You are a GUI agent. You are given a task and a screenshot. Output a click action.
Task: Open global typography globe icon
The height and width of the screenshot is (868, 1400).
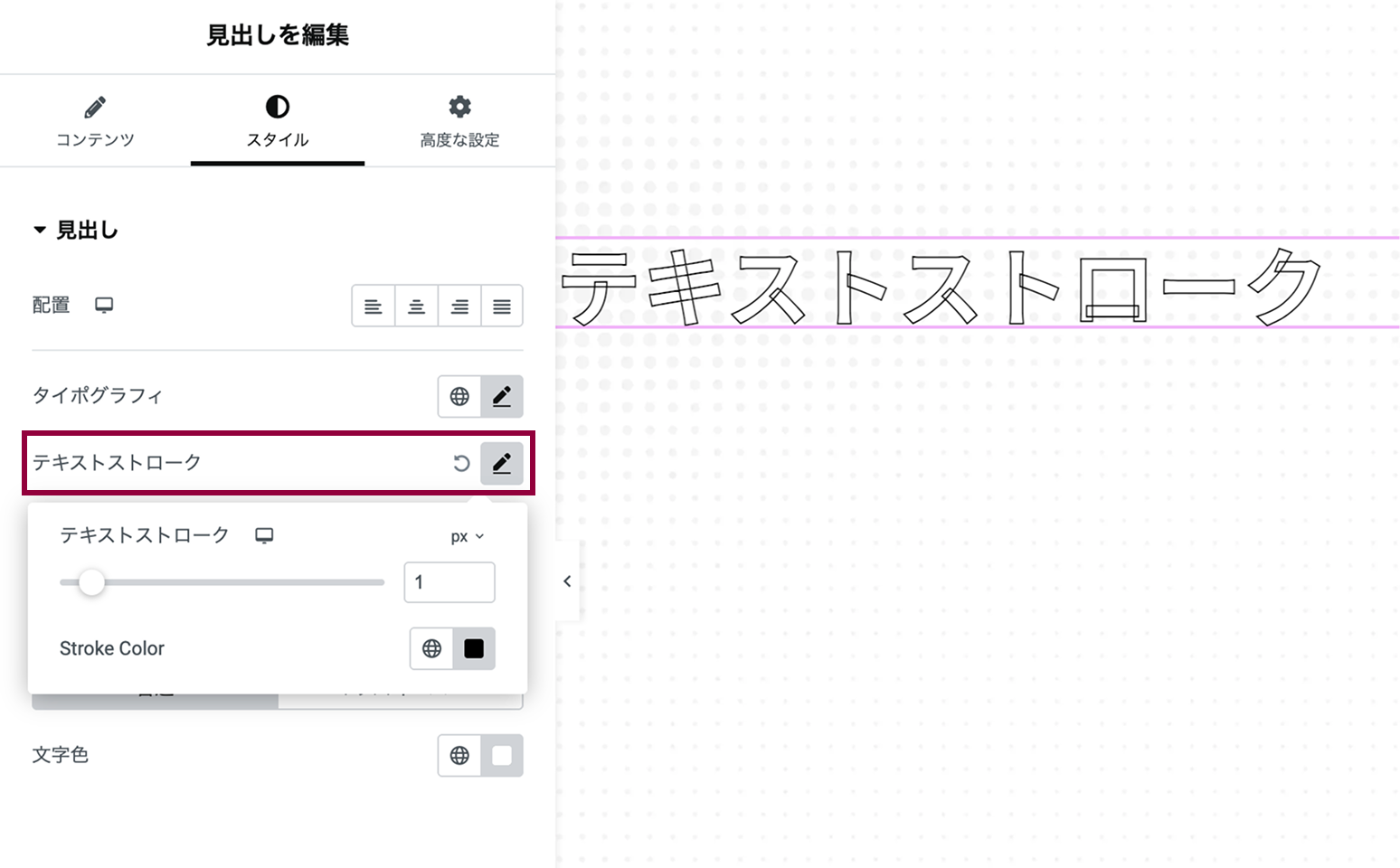click(x=459, y=396)
